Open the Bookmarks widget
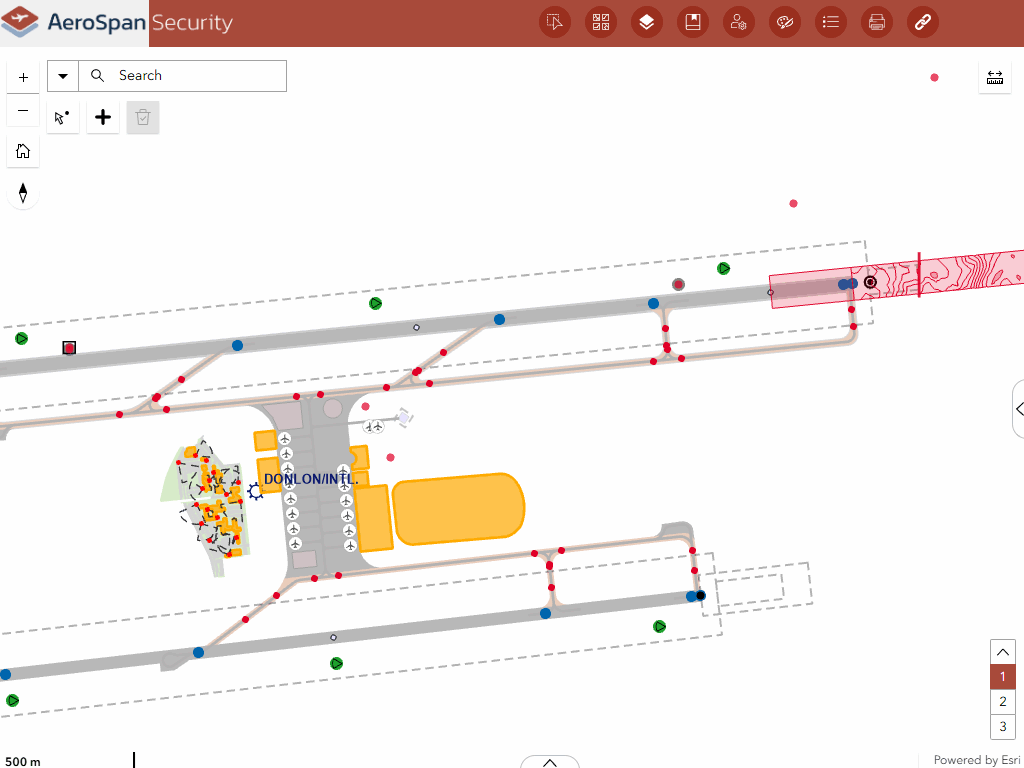Screen dimensions: 1024x768 tap(693, 22)
